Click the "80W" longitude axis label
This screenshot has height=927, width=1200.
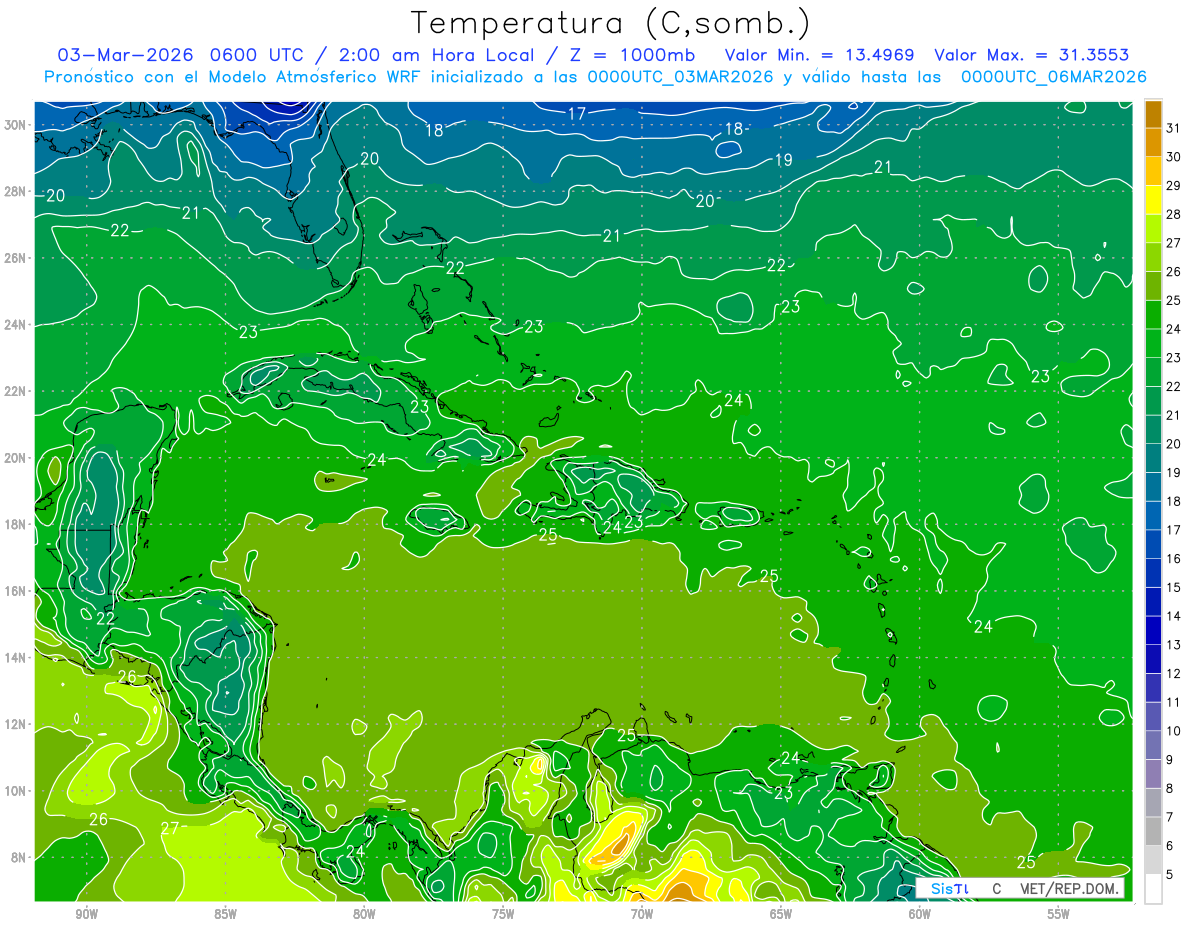(x=364, y=914)
